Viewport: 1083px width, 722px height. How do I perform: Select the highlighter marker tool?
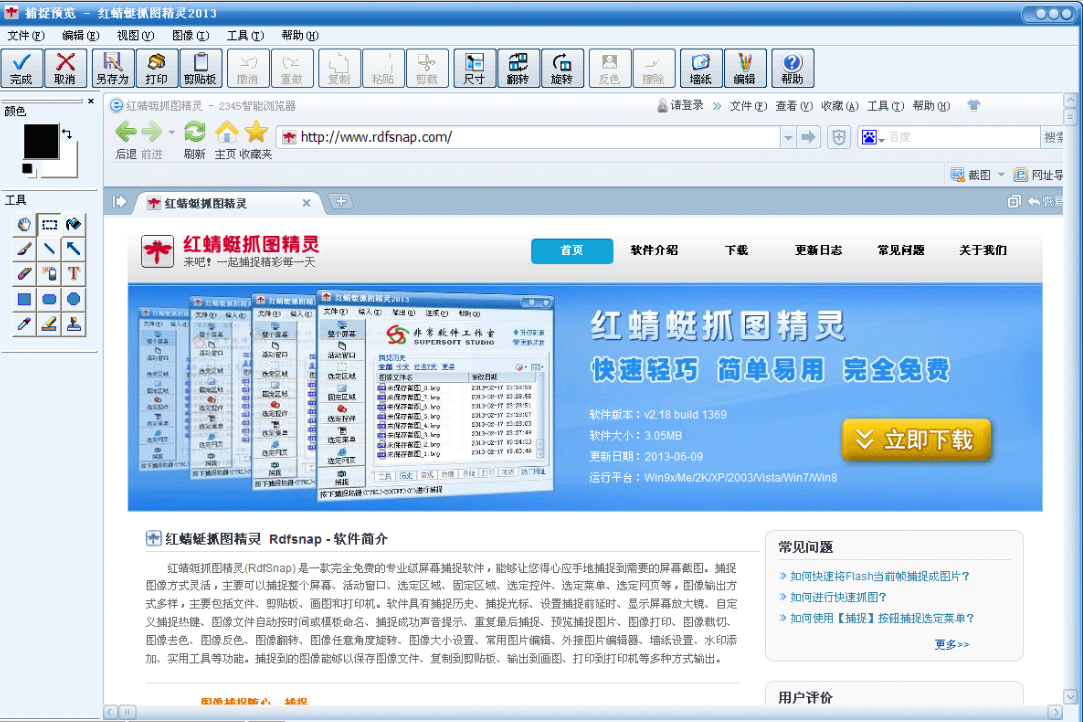coord(49,324)
